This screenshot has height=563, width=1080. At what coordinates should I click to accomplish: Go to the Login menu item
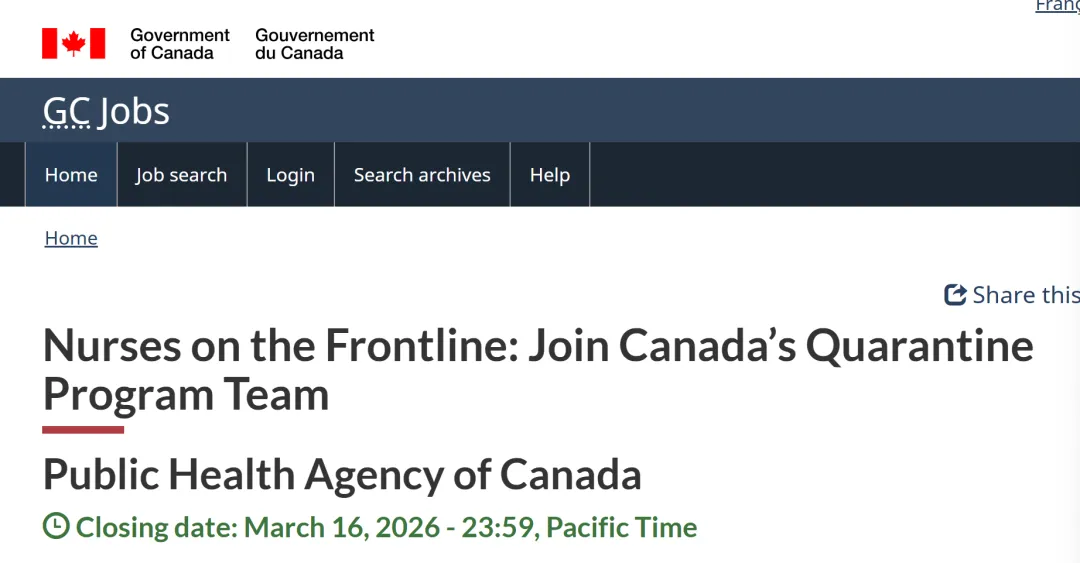coord(290,175)
